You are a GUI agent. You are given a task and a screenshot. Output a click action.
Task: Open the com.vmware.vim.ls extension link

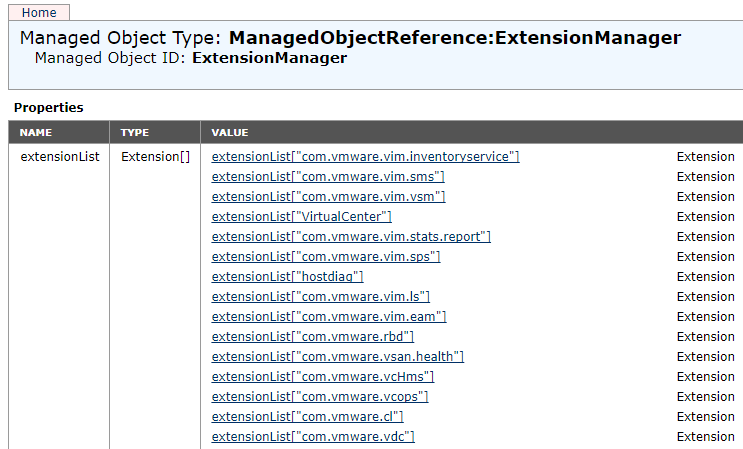(320, 296)
